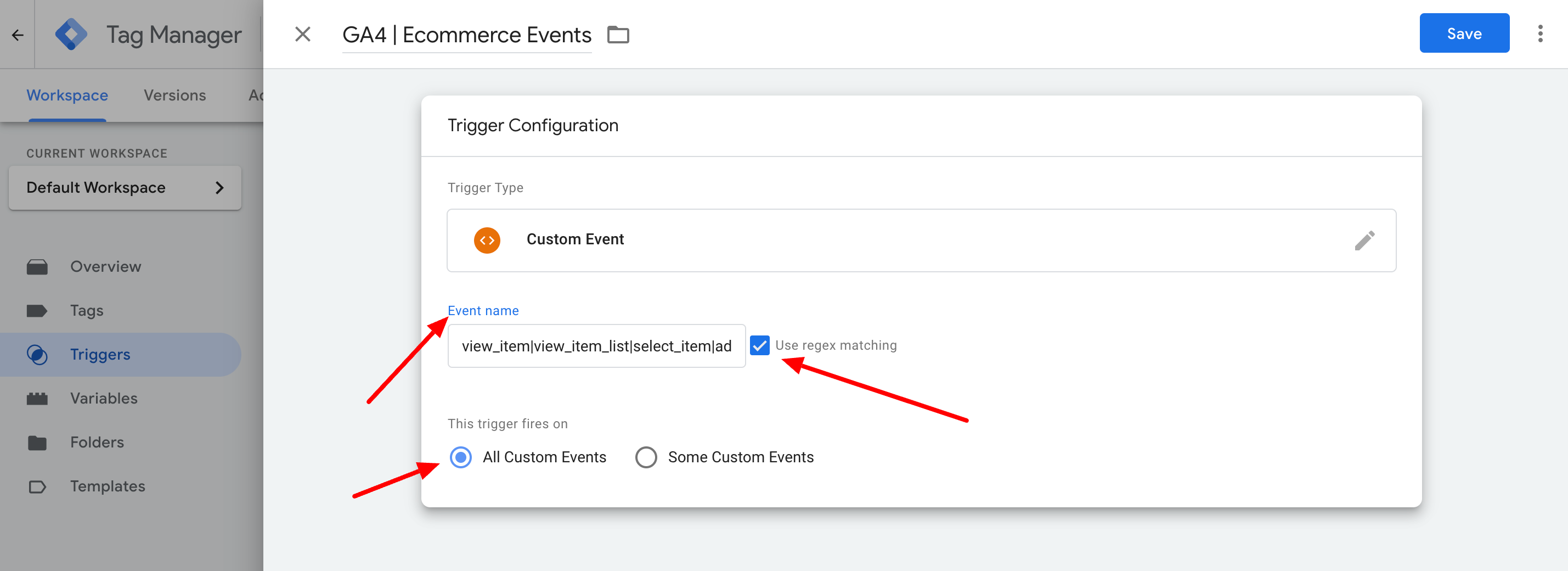Click the Custom Event trigger type box
Viewport: 1568px width, 571px height.
click(x=921, y=240)
